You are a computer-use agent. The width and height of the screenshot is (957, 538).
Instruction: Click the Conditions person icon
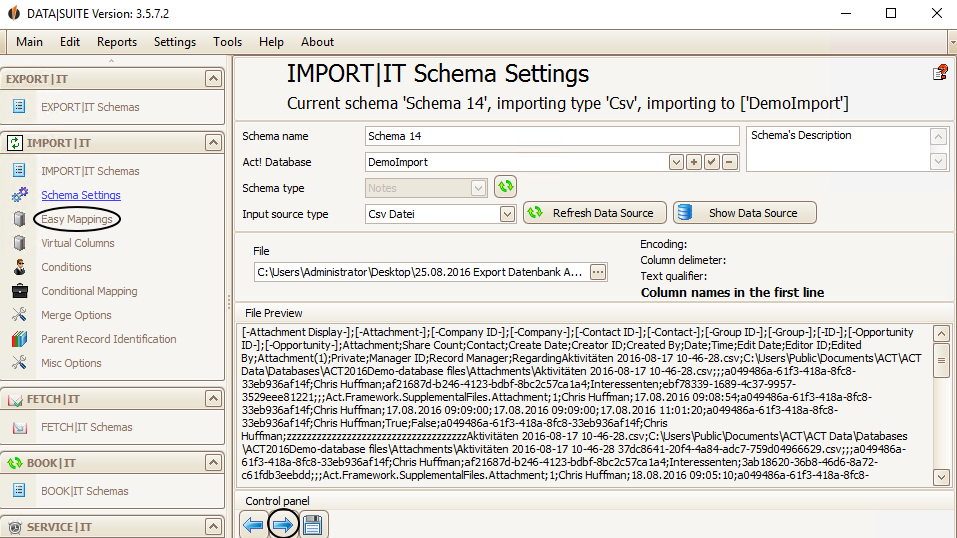20,267
